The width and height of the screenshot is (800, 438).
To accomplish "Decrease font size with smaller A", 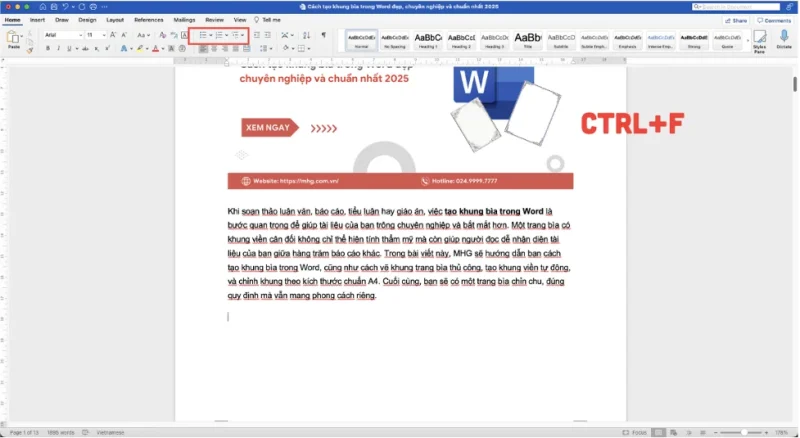I will coord(123,35).
